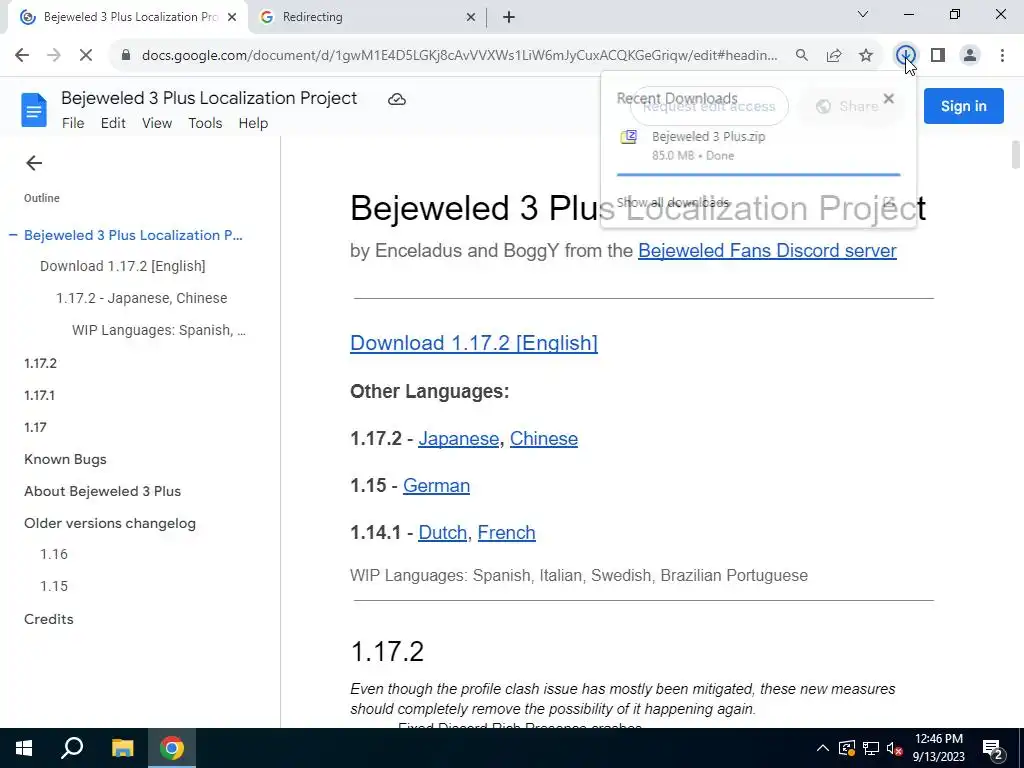
Task: Jump to WIP Languages outline item
Action: click(x=159, y=330)
